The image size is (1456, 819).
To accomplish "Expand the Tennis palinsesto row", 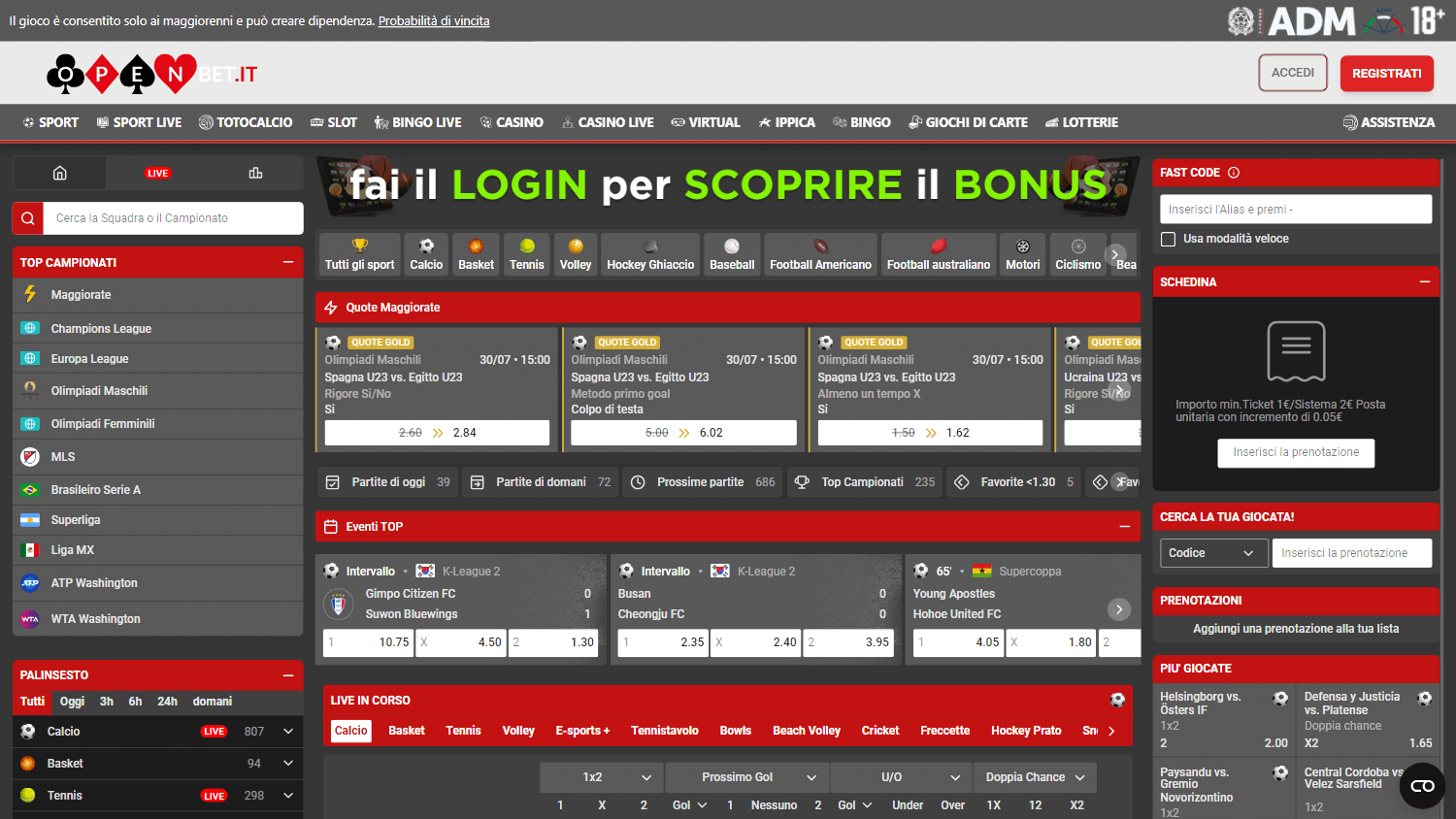I will 288,796.
